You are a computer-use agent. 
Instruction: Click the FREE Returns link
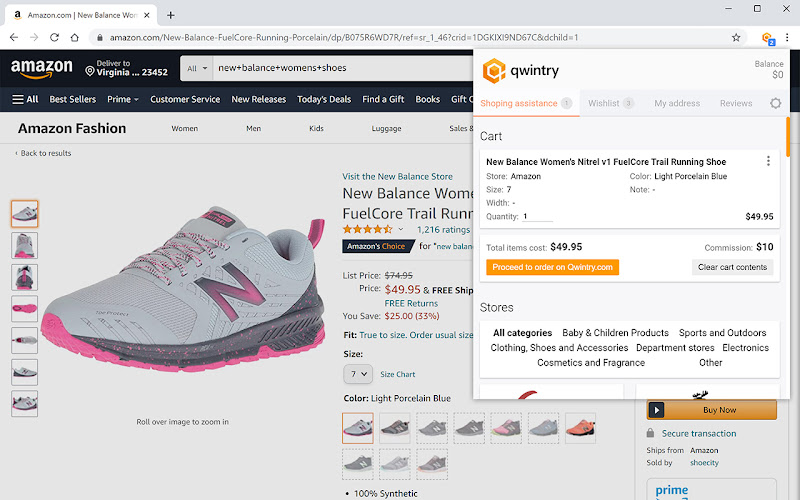click(x=411, y=303)
